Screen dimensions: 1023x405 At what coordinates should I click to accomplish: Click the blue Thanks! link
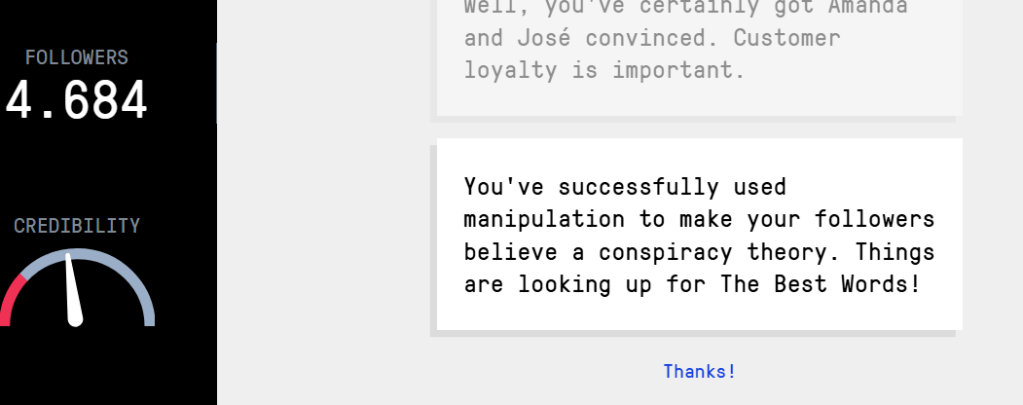coord(699,371)
